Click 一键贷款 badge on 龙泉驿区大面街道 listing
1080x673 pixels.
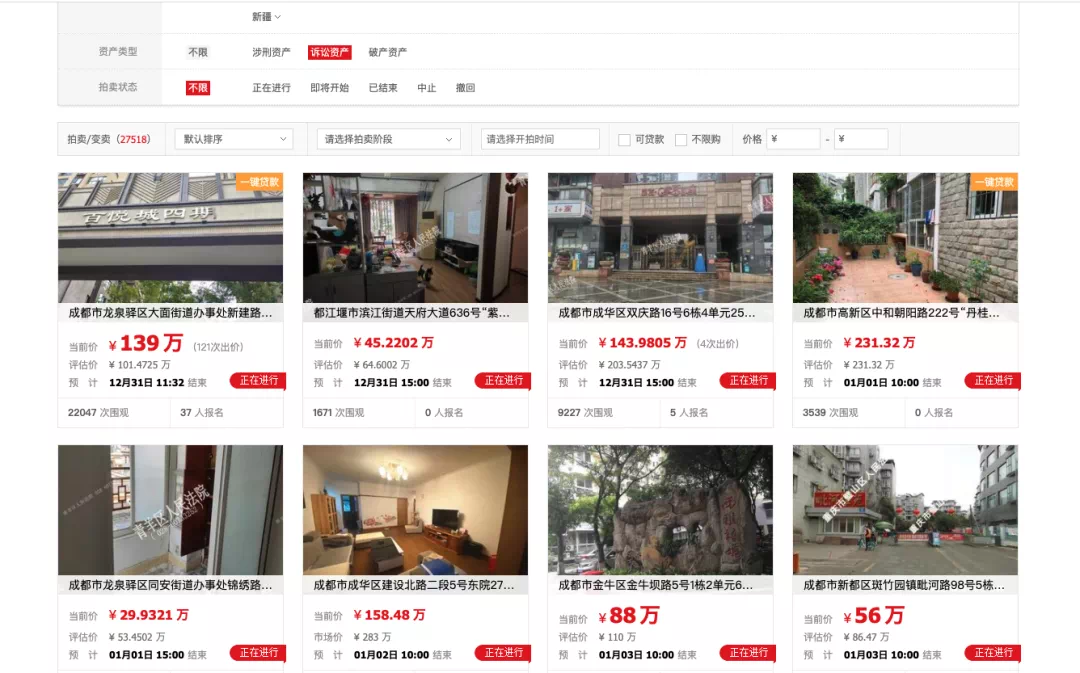[x=260, y=182]
